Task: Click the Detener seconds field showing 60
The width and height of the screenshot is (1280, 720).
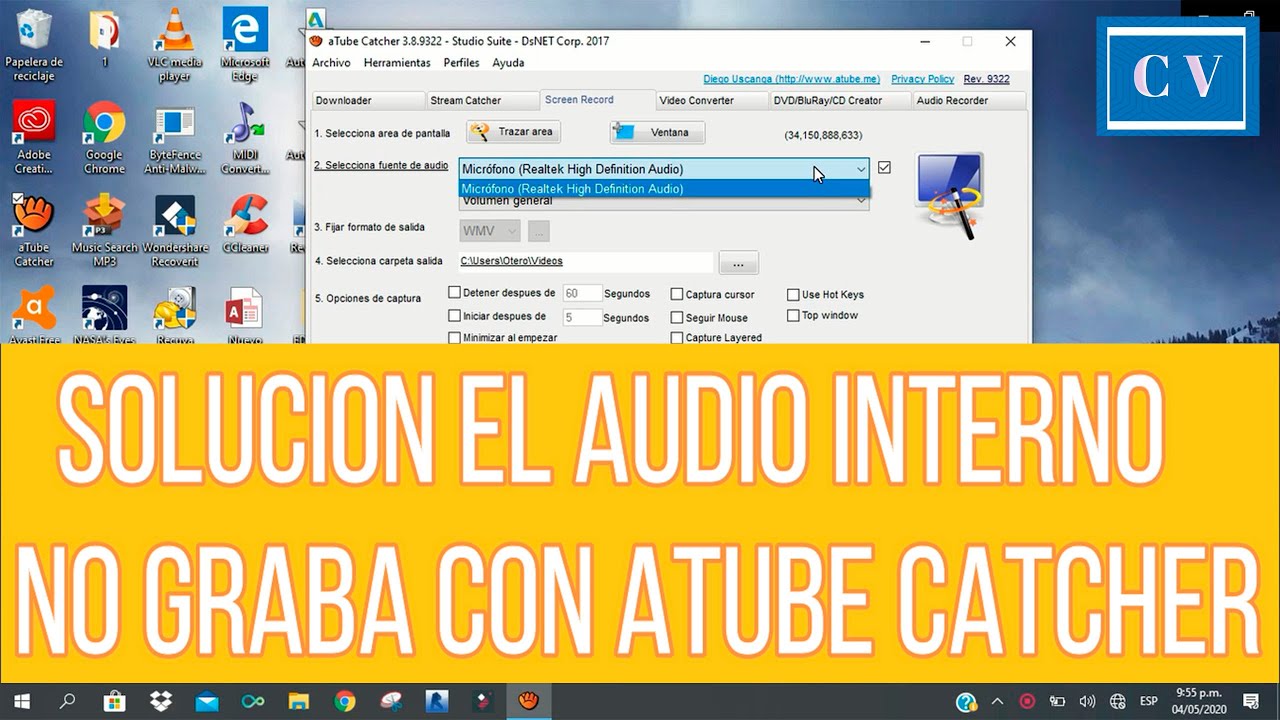Action: [x=582, y=294]
